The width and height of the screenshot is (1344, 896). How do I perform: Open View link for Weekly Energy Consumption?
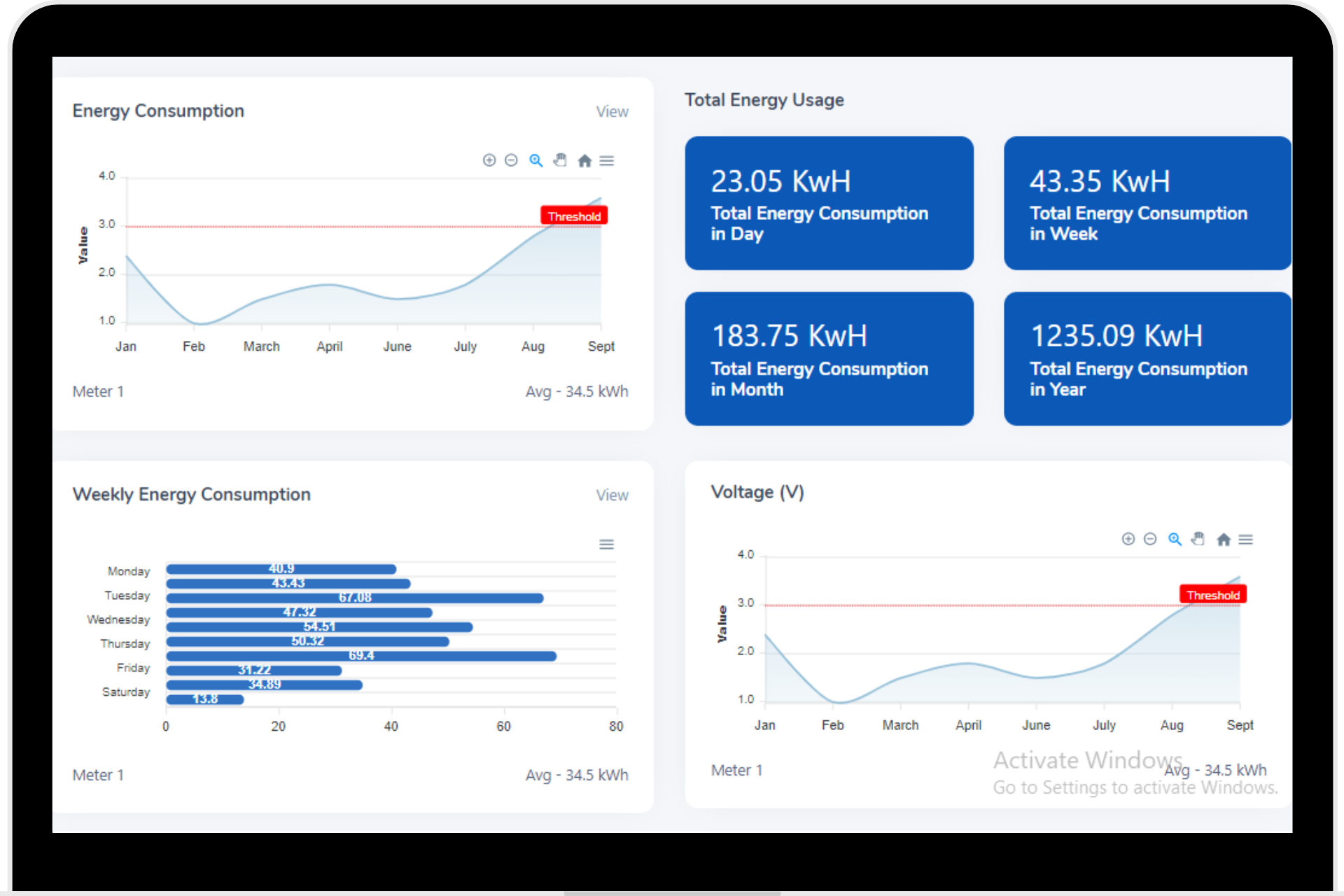(612, 496)
